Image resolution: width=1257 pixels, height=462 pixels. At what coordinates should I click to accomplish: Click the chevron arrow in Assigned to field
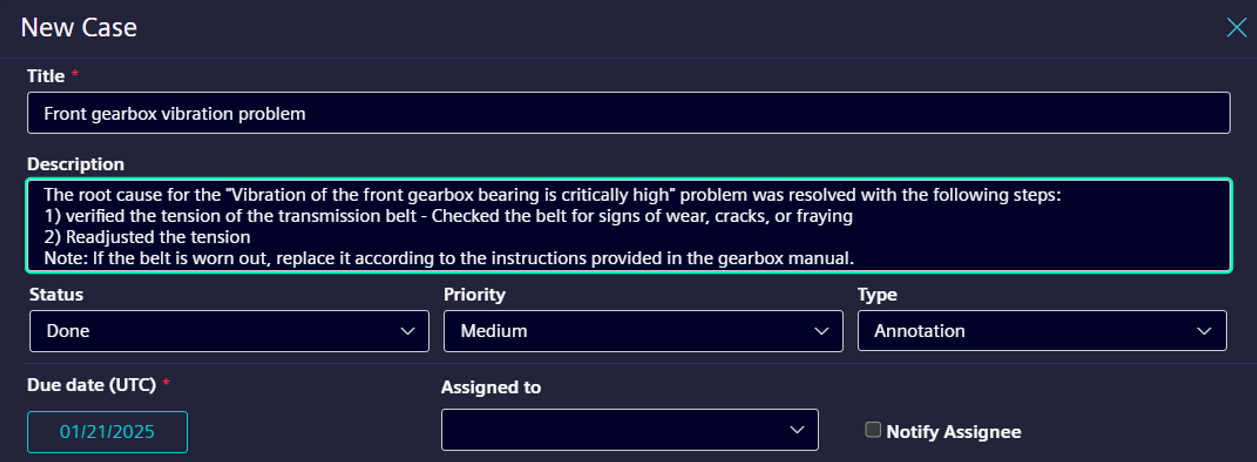(797, 430)
